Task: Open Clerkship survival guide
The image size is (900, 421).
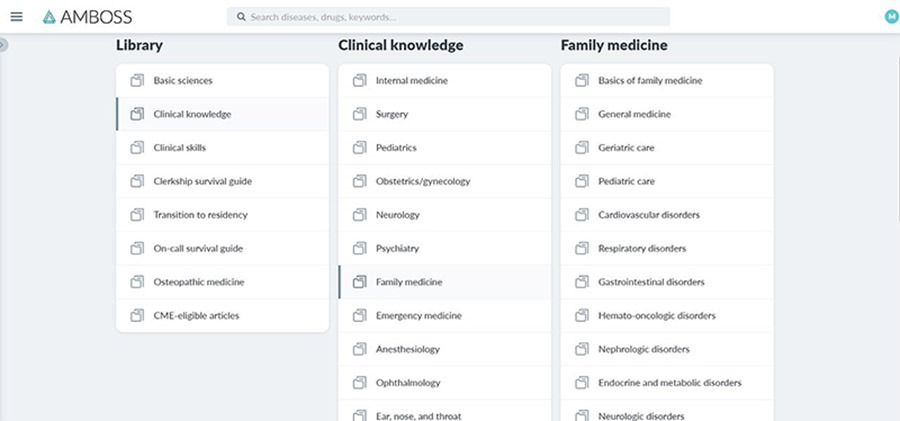Action: point(202,181)
